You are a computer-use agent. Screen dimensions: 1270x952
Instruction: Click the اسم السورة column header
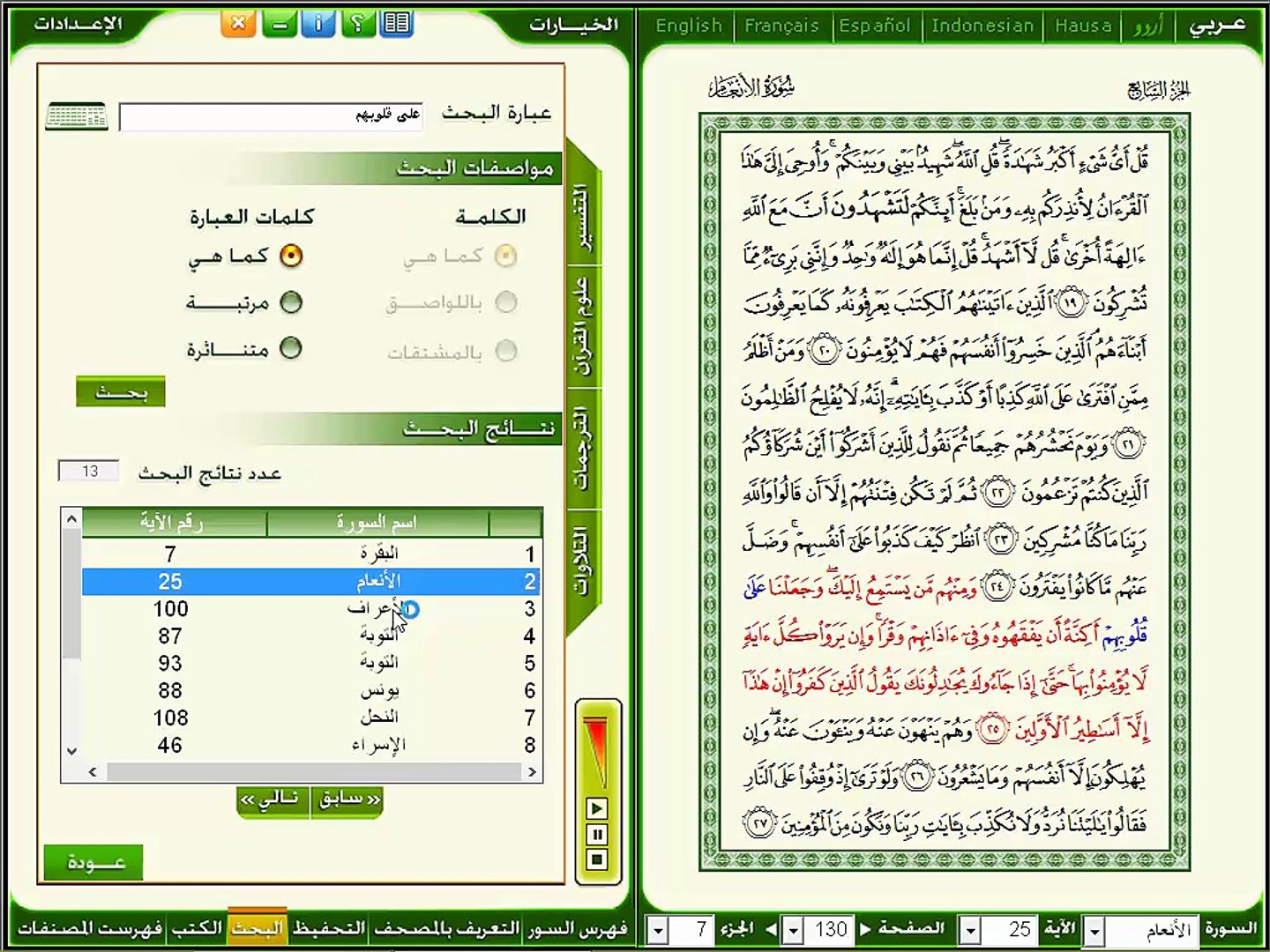[x=377, y=523]
